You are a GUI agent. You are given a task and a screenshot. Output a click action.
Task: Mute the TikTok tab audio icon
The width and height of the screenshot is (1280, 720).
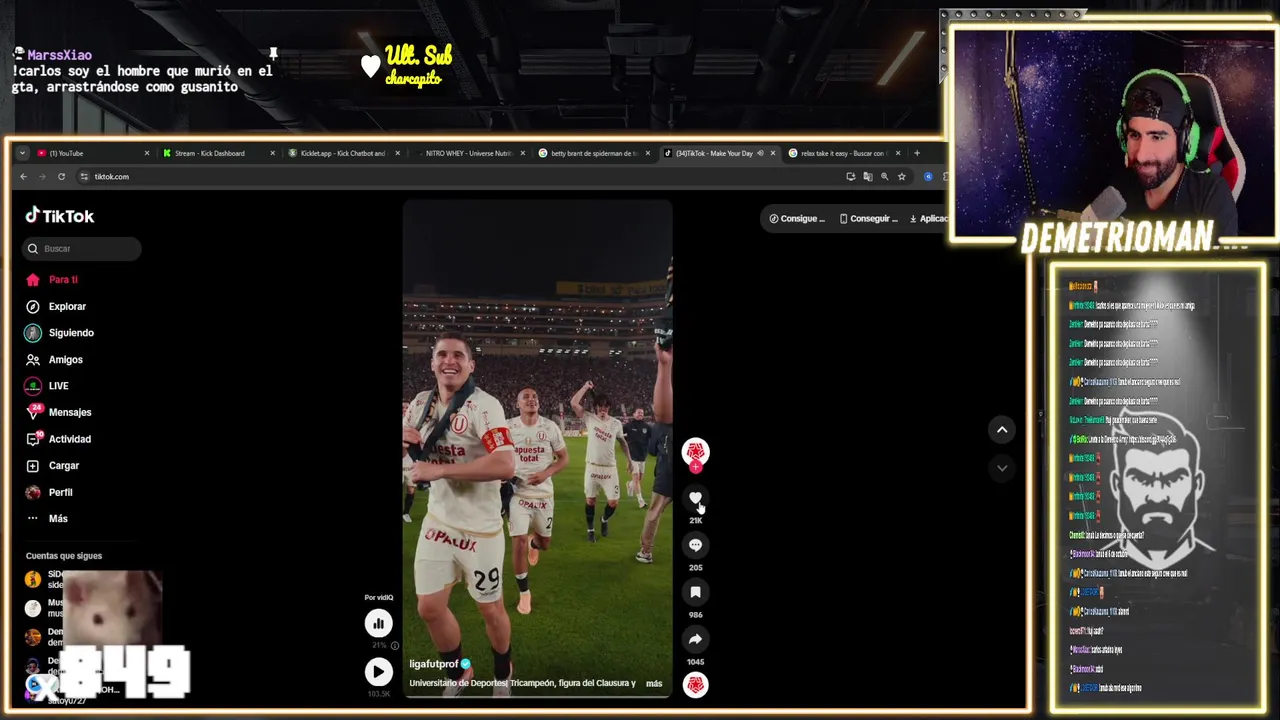pos(760,153)
